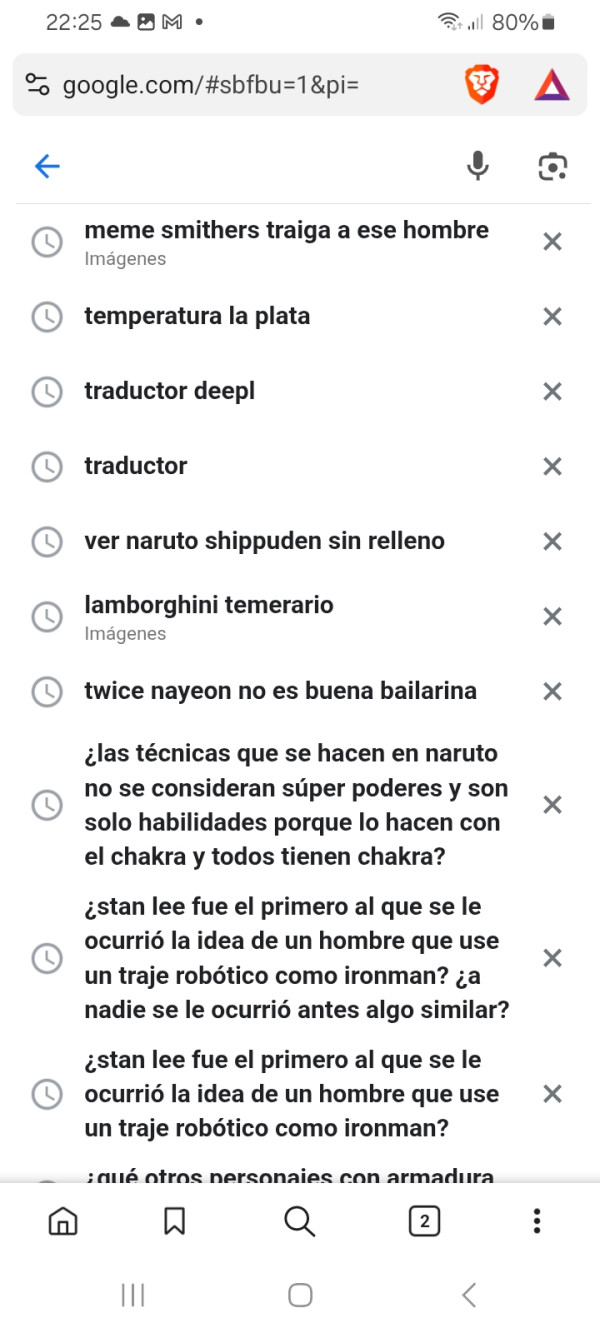Start voice search with microphone icon
Image resolution: width=600 pixels, height=1333 pixels.
coord(478,166)
